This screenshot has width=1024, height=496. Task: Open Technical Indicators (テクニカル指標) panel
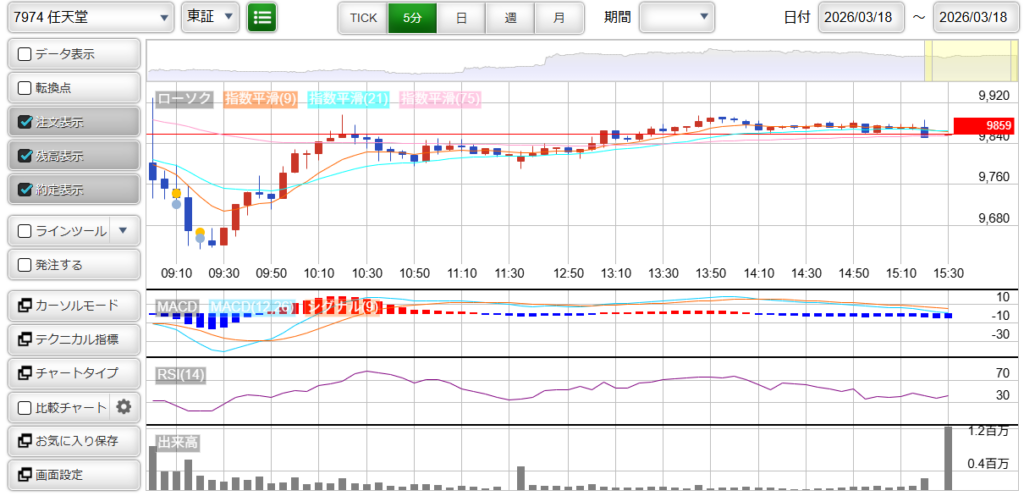pos(74,340)
